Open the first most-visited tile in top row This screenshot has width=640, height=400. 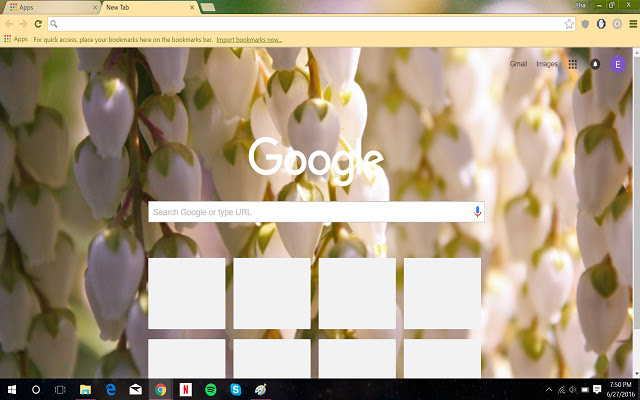pos(187,293)
